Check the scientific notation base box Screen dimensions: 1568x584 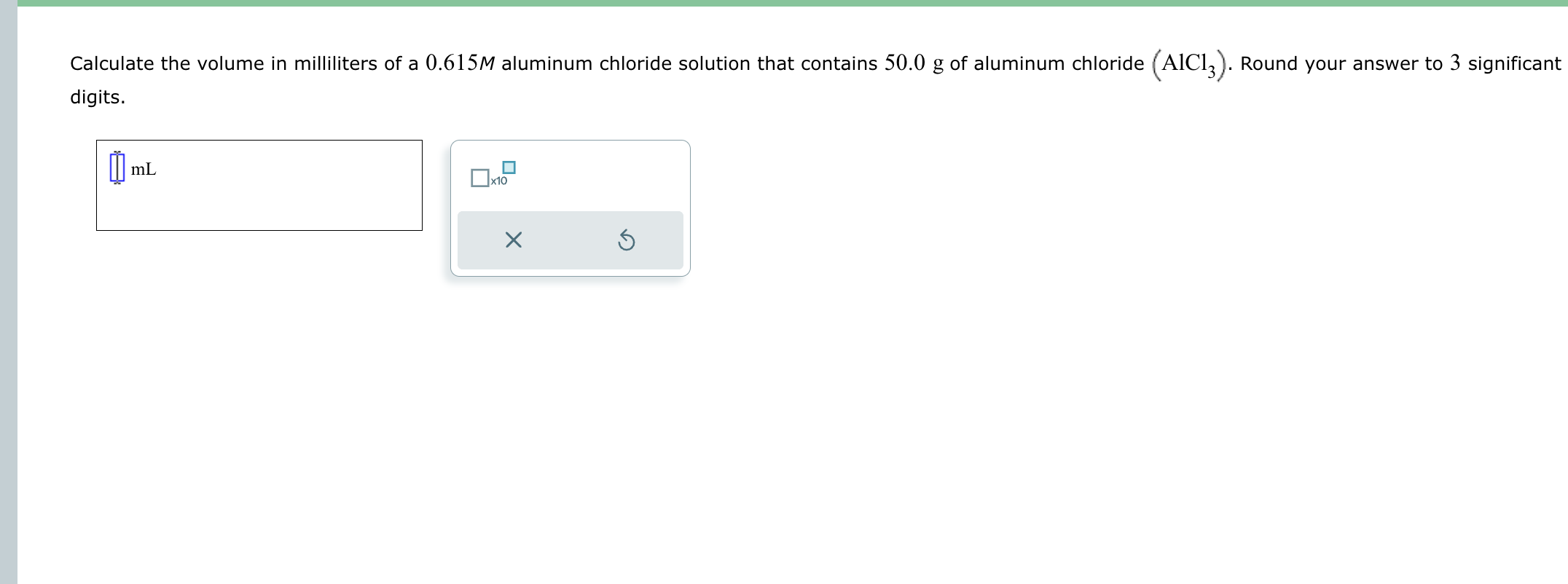click(480, 178)
